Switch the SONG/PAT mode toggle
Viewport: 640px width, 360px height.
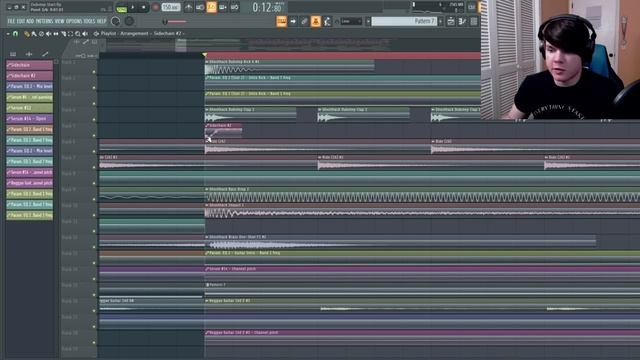pos(121,7)
